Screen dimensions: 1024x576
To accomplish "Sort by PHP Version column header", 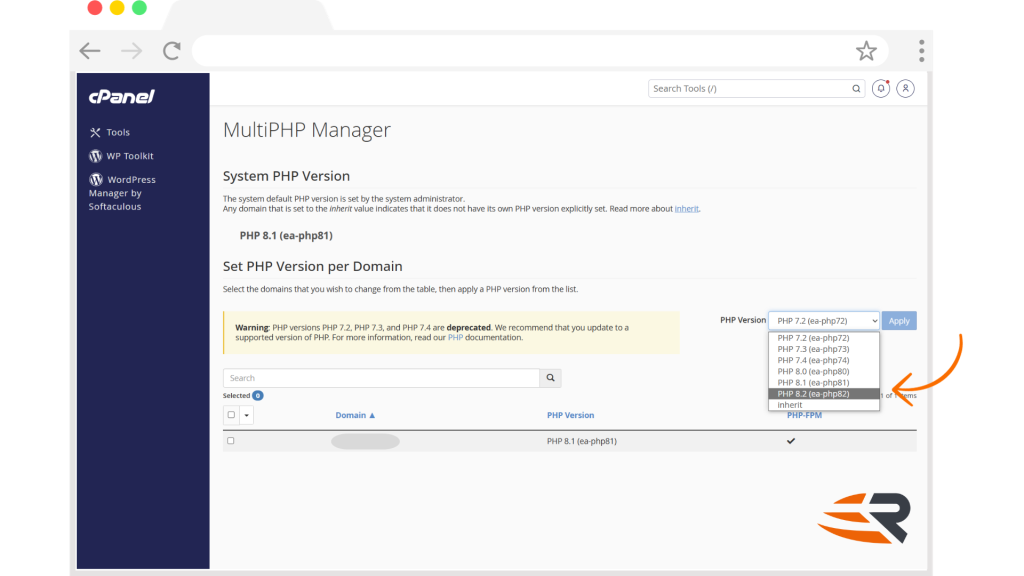I will coord(570,415).
